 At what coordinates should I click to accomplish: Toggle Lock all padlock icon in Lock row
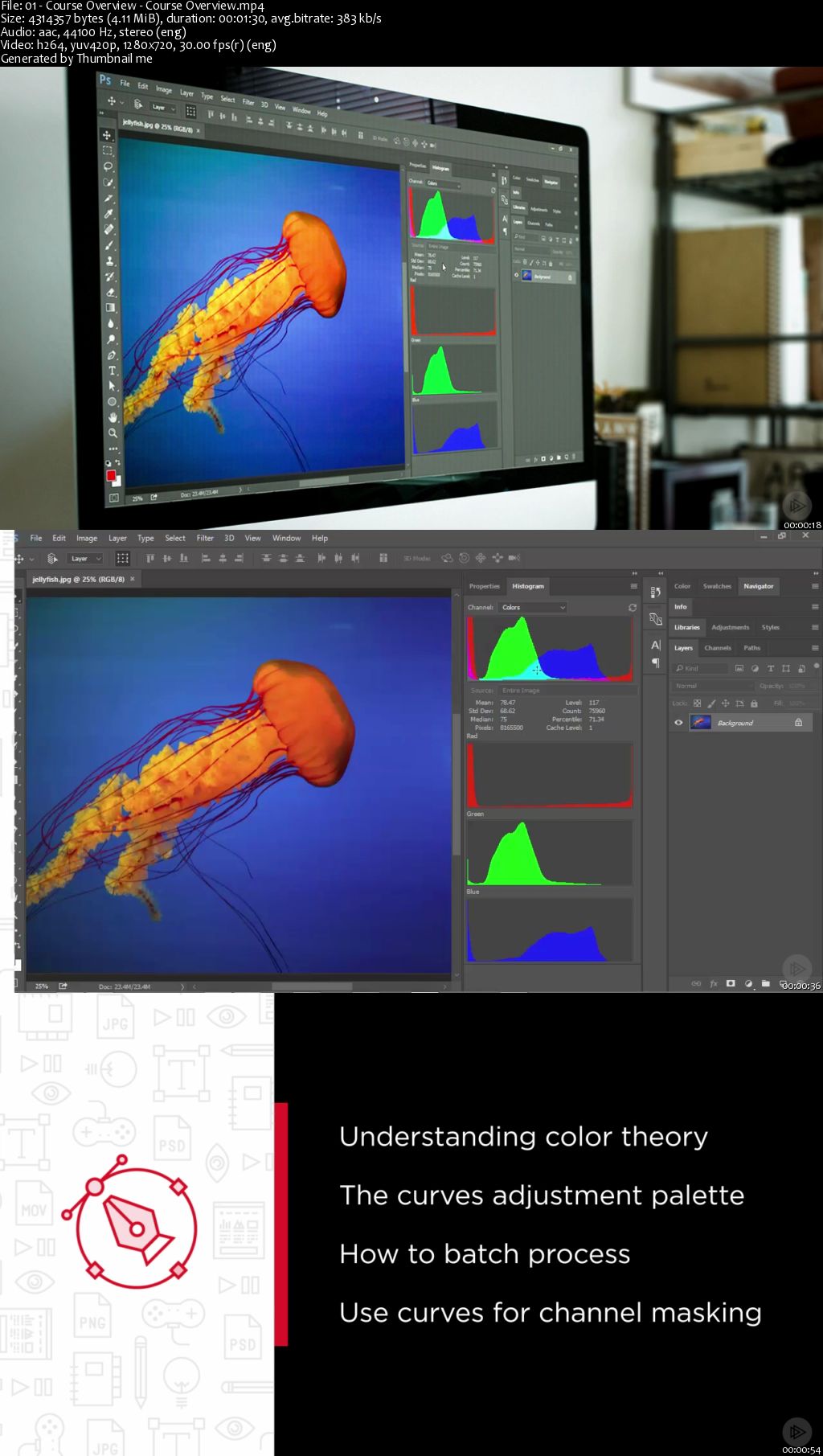[754, 703]
